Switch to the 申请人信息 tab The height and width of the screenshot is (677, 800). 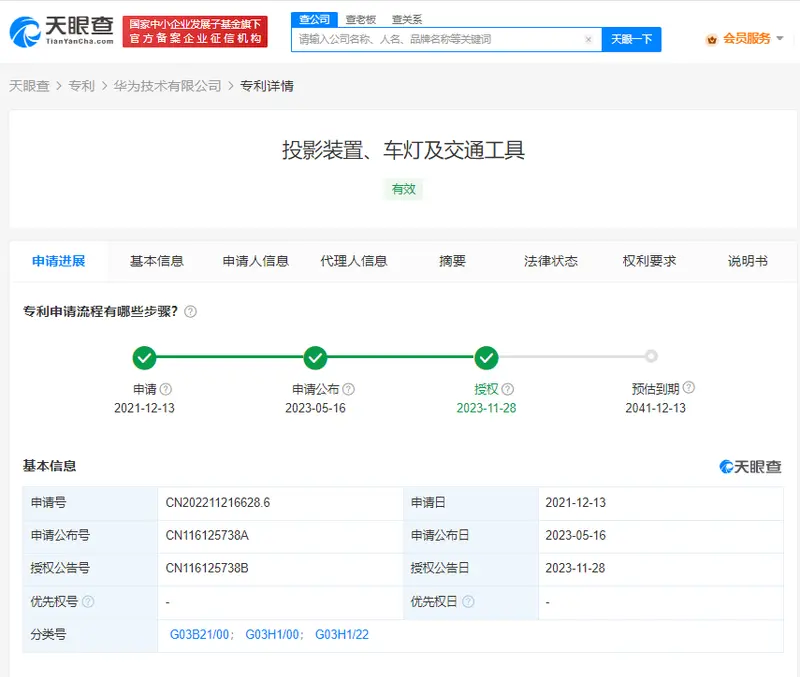coord(256,261)
